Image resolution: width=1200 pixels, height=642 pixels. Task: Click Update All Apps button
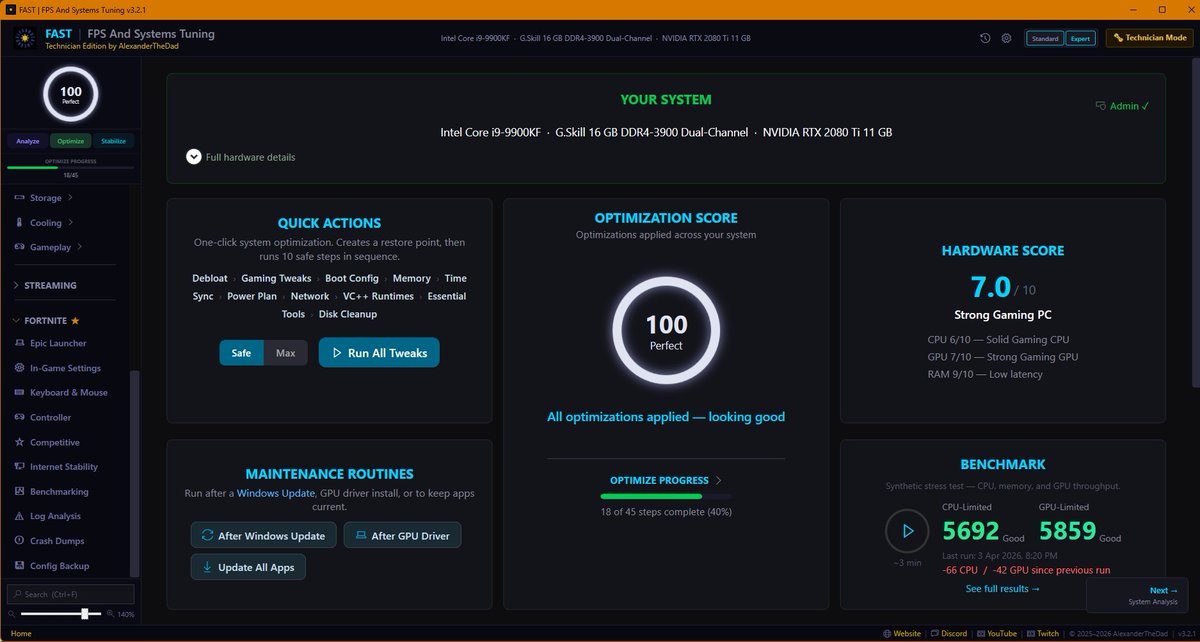pyautogui.click(x=248, y=567)
